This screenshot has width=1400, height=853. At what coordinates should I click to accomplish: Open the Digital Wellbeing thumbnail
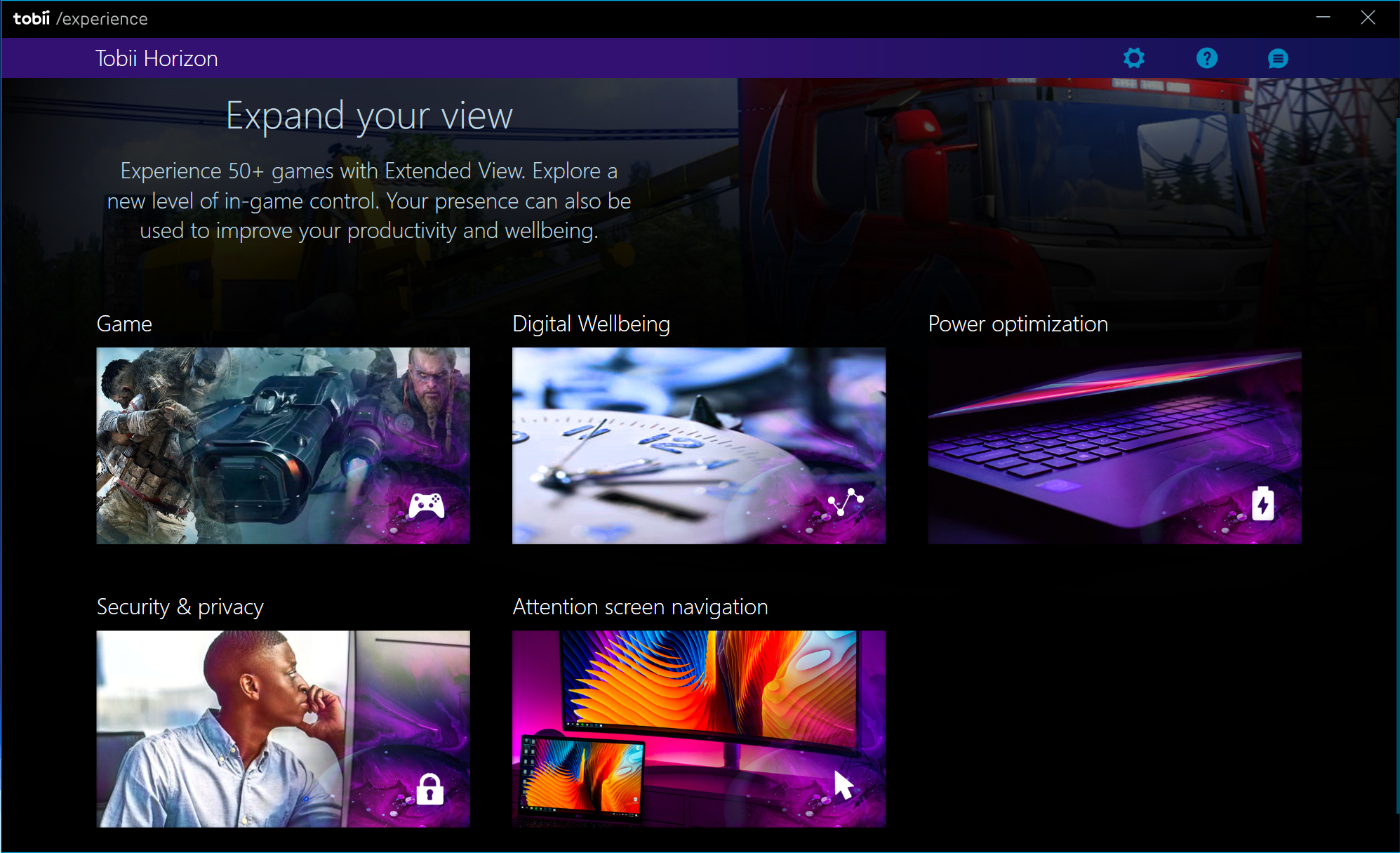pyautogui.click(x=698, y=445)
